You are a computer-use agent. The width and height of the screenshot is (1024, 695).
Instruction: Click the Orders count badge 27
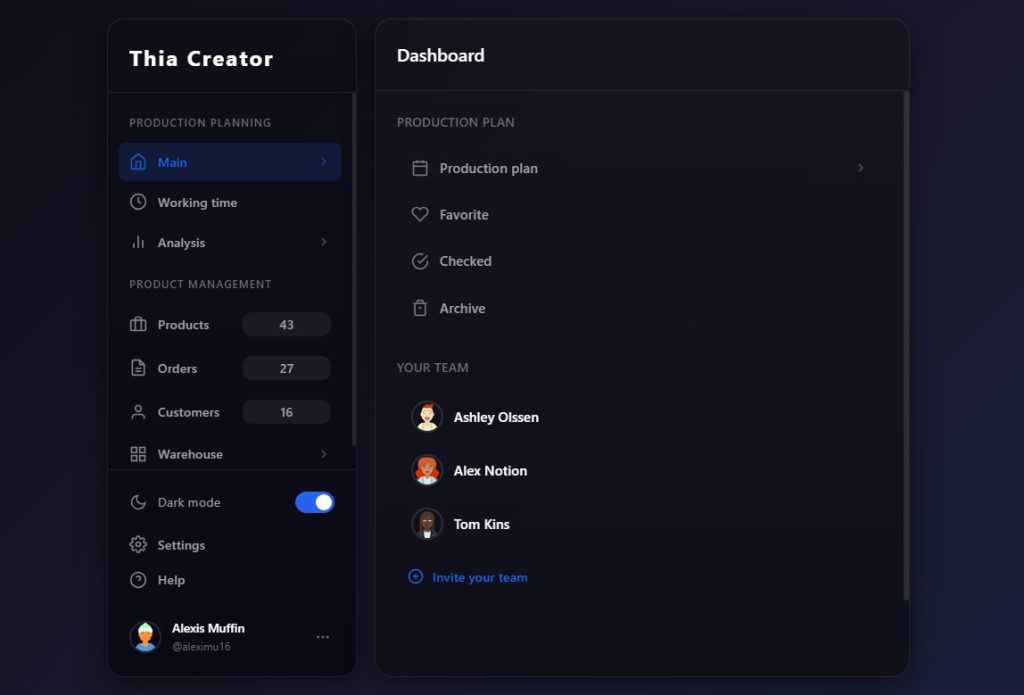(x=287, y=368)
